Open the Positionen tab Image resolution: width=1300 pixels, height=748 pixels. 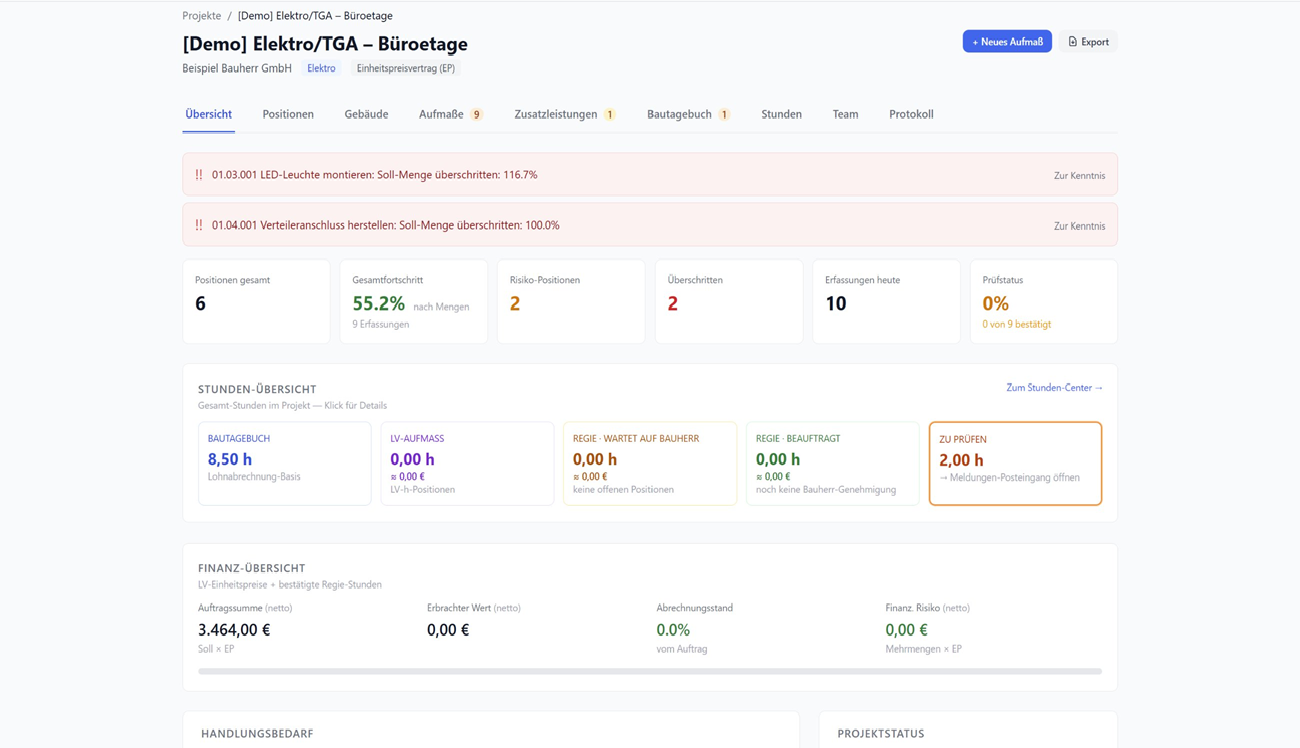(288, 115)
